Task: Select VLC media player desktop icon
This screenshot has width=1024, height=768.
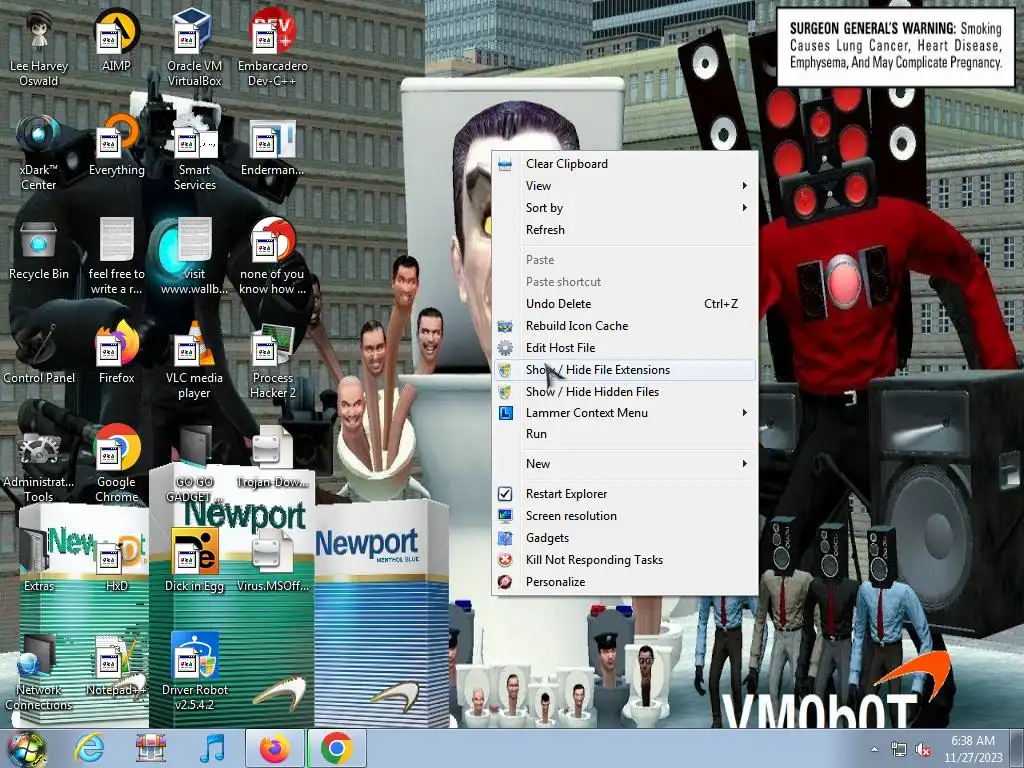Action: [x=194, y=360]
